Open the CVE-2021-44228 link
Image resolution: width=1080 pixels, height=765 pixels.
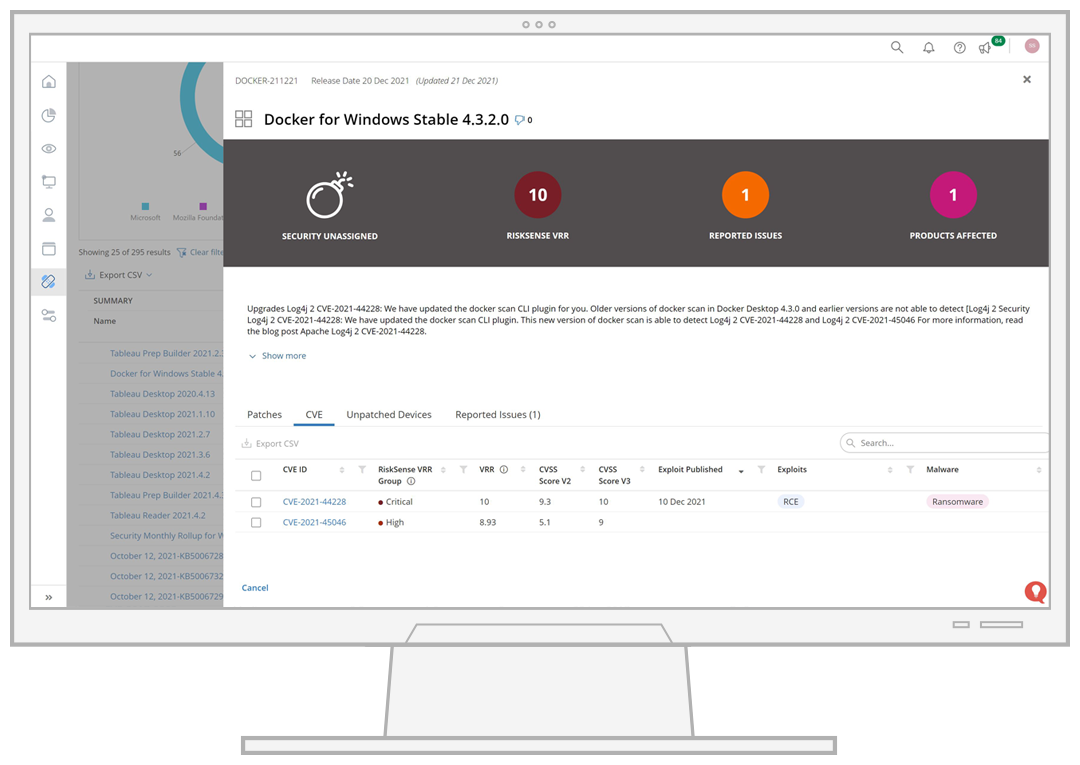[x=314, y=502]
